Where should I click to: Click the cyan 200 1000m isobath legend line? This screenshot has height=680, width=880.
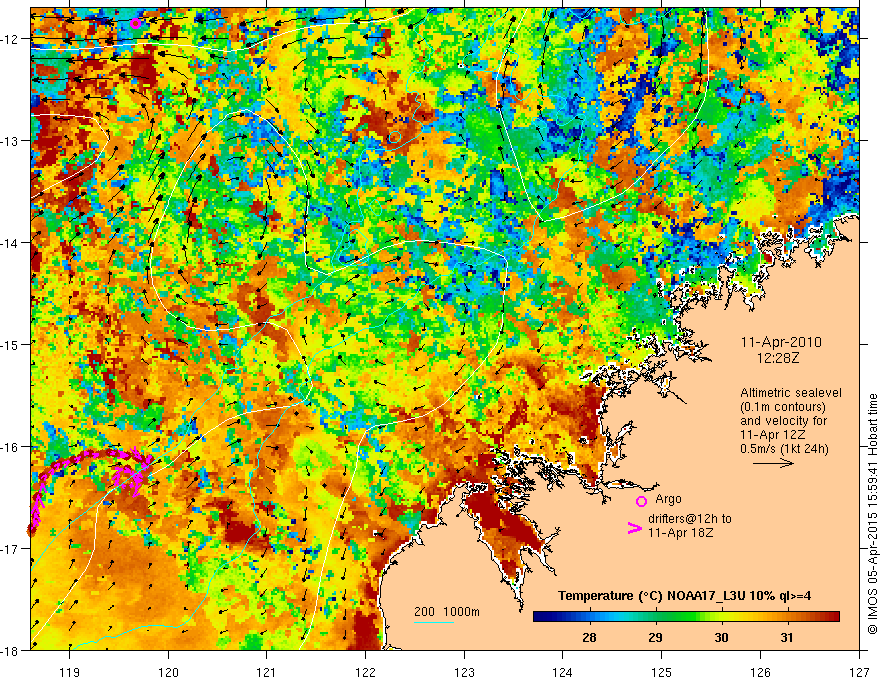(x=434, y=622)
